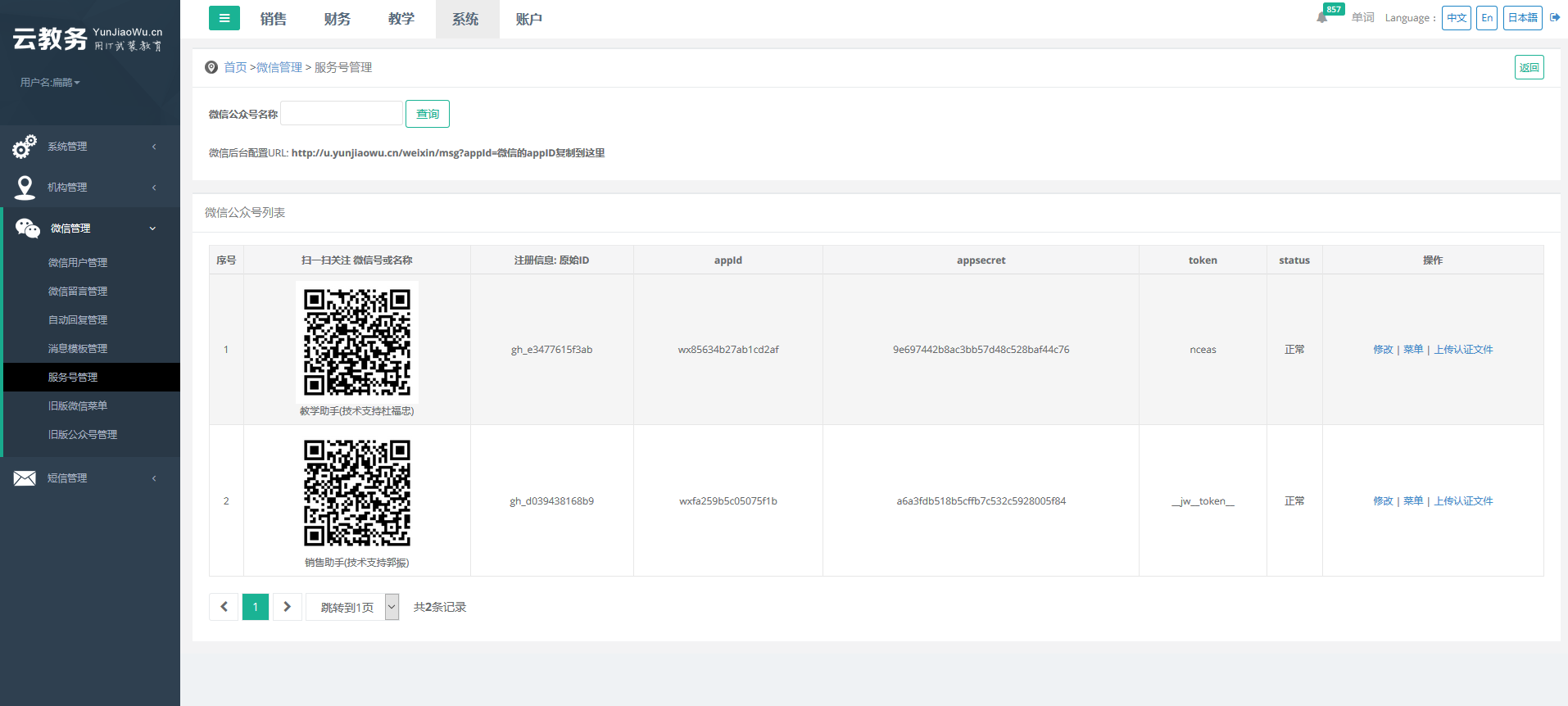Click the 云教务 YunJiaoWu logo
Viewport: 1568px width, 706px height.
[x=88, y=38]
